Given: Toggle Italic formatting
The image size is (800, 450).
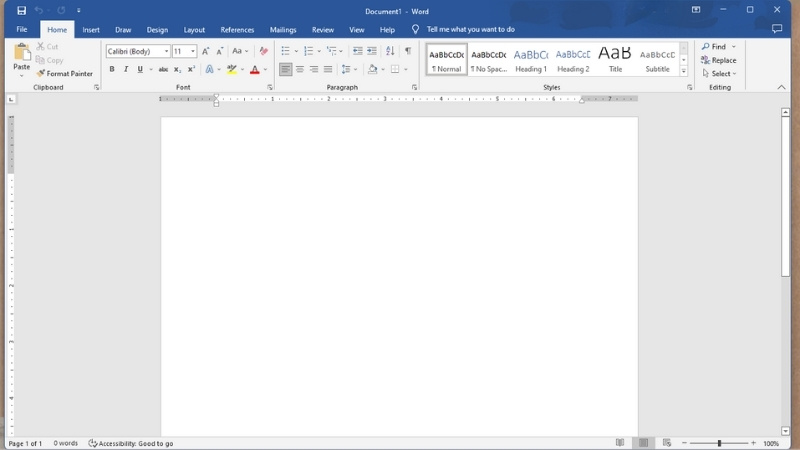Looking at the screenshot, I should pyautogui.click(x=125, y=70).
